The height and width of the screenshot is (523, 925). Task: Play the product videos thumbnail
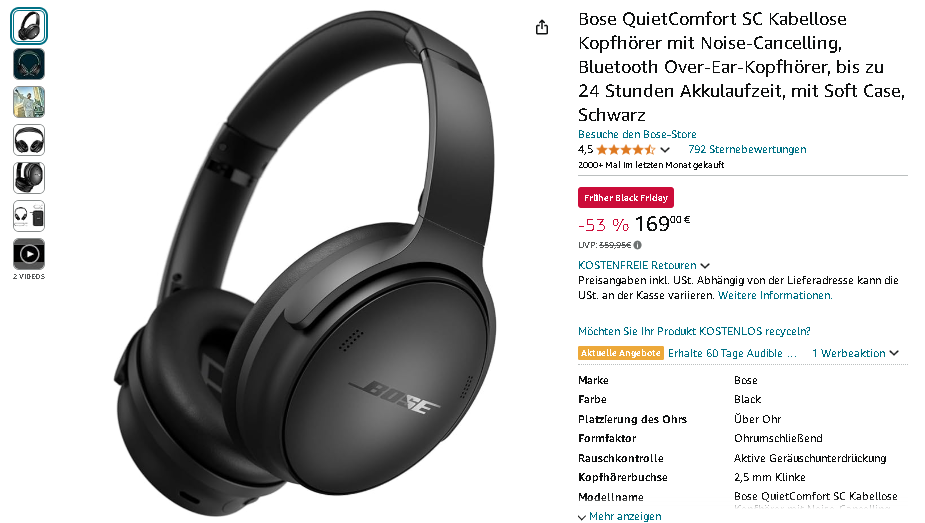(29, 254)
